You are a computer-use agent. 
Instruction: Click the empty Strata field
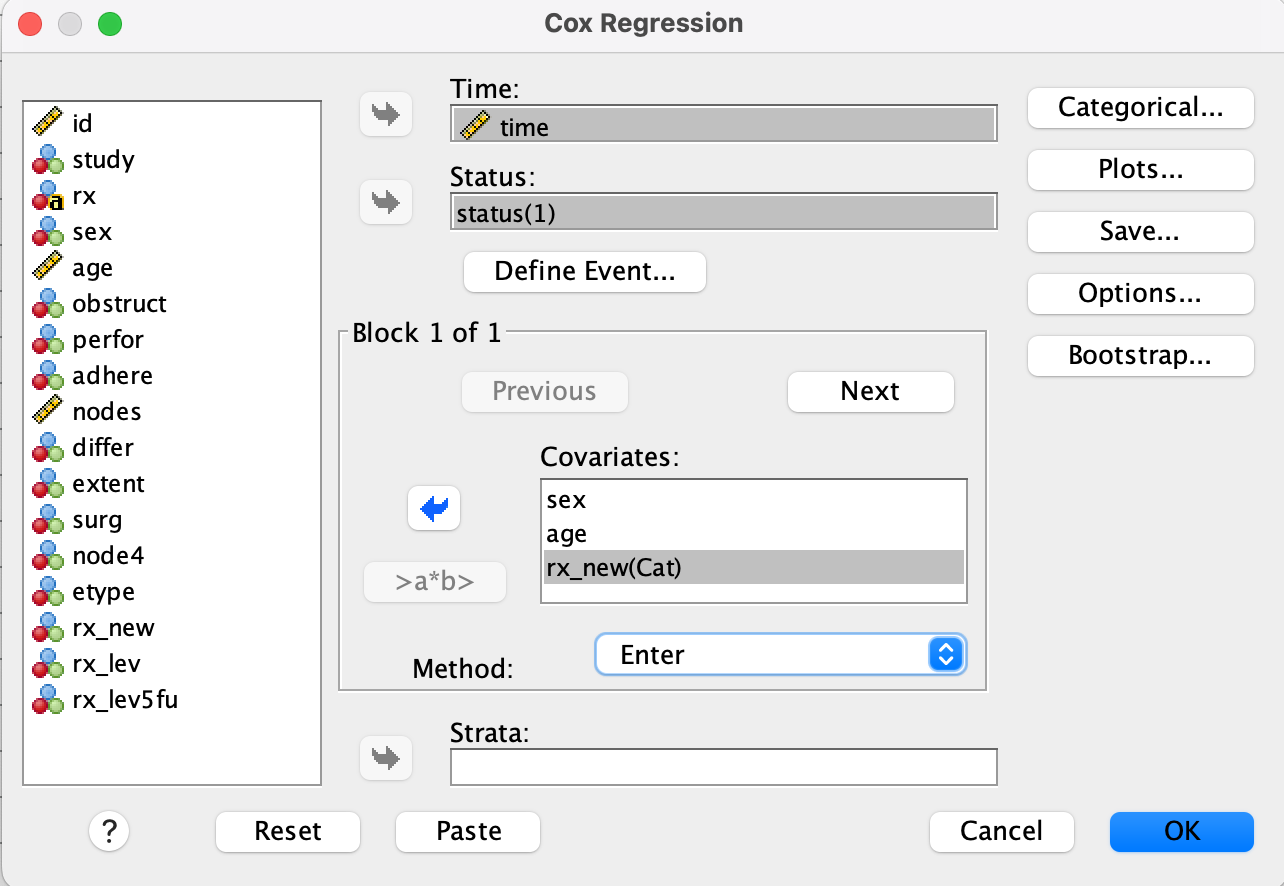[723, 767]
